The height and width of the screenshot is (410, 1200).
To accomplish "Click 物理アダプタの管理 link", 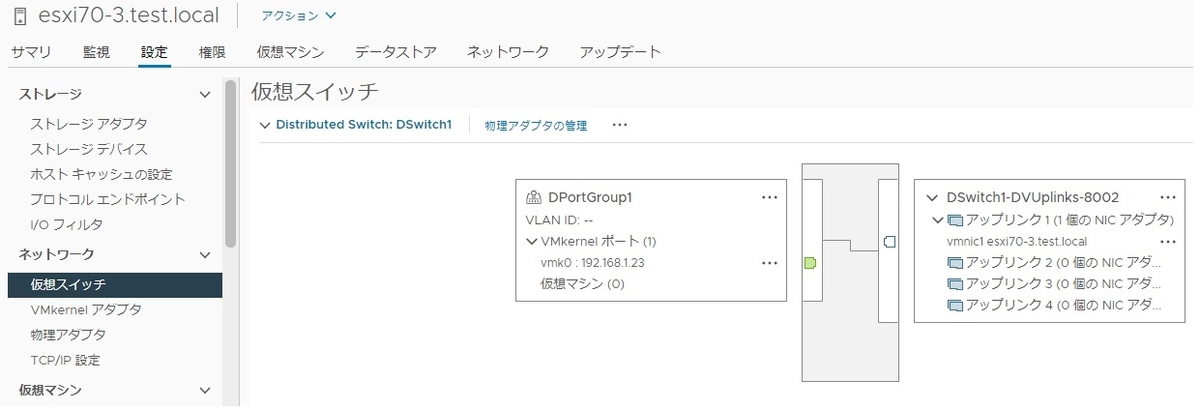I will (x=535, y=126).
